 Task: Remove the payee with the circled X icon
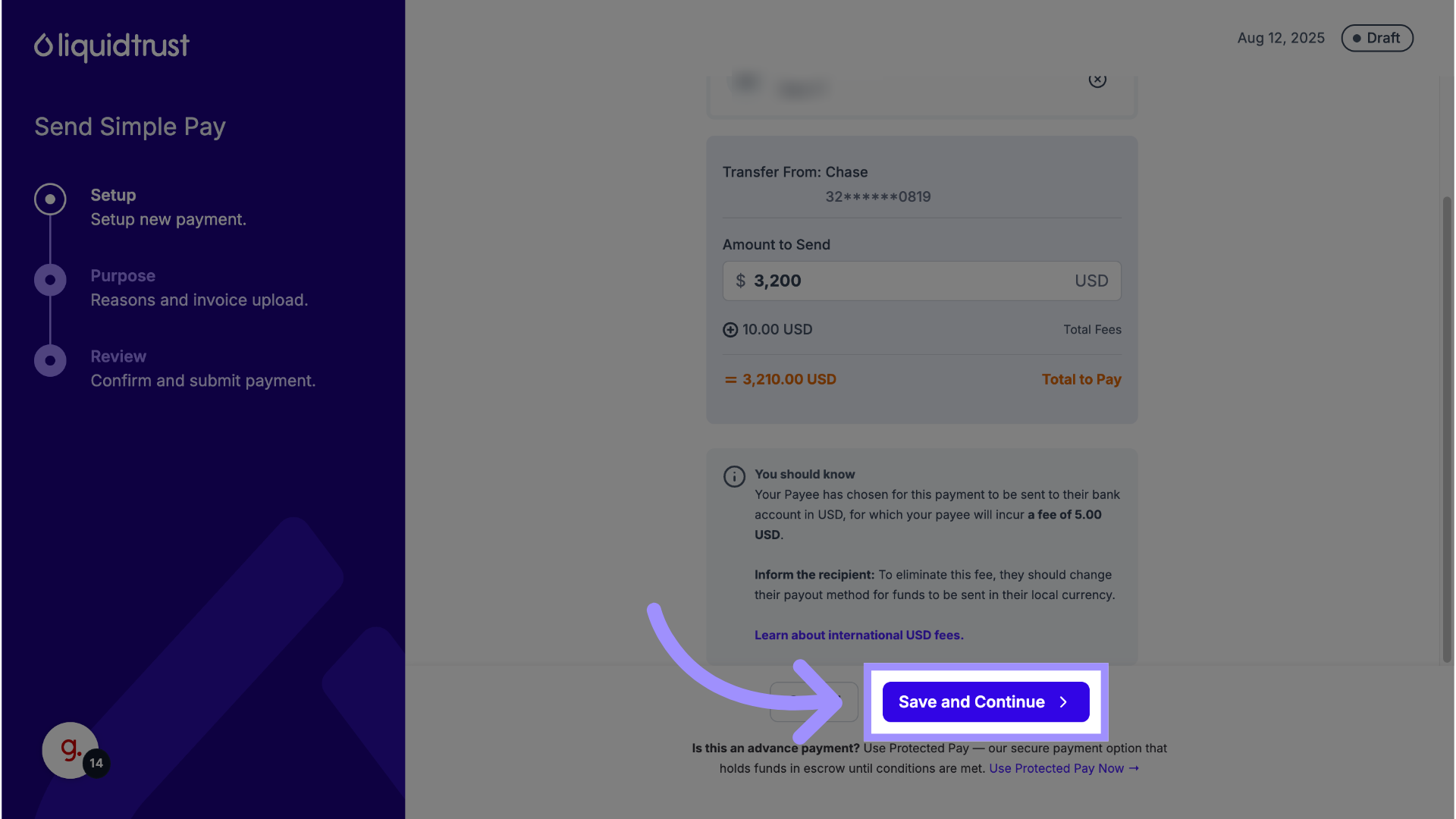pos(1097,80)
